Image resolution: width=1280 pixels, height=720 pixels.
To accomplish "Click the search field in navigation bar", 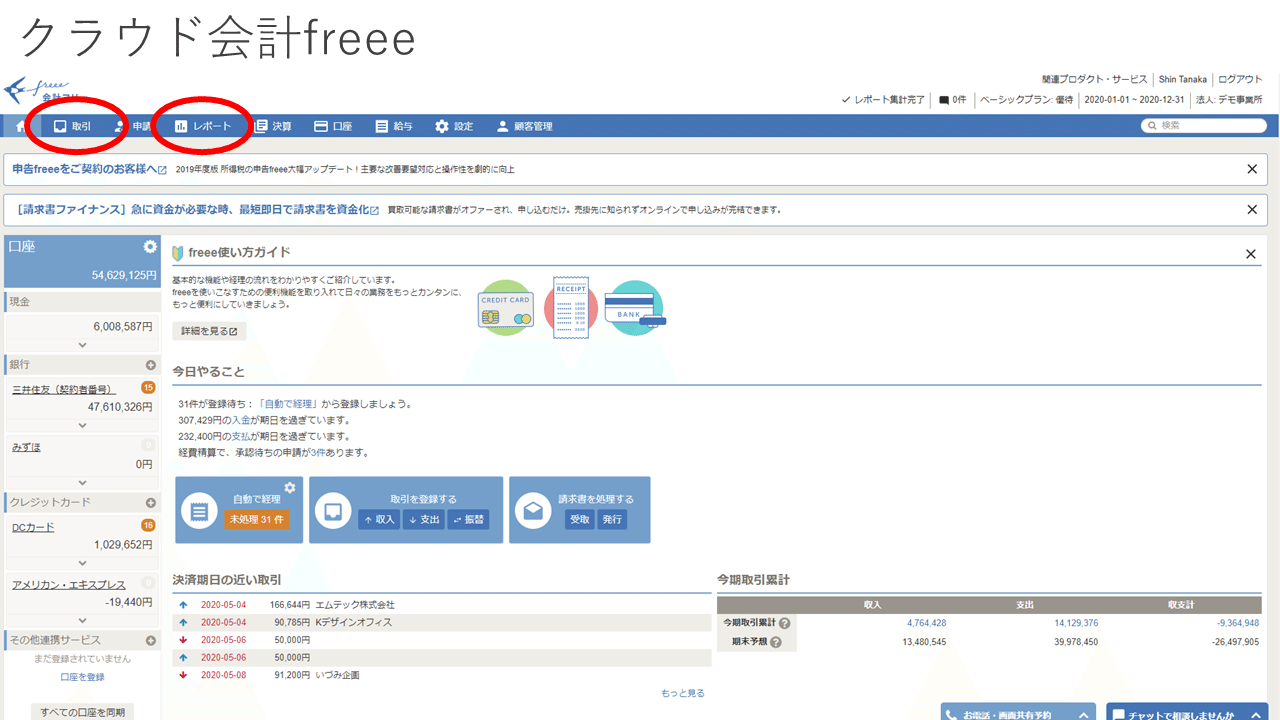I will coord(1204,126).
